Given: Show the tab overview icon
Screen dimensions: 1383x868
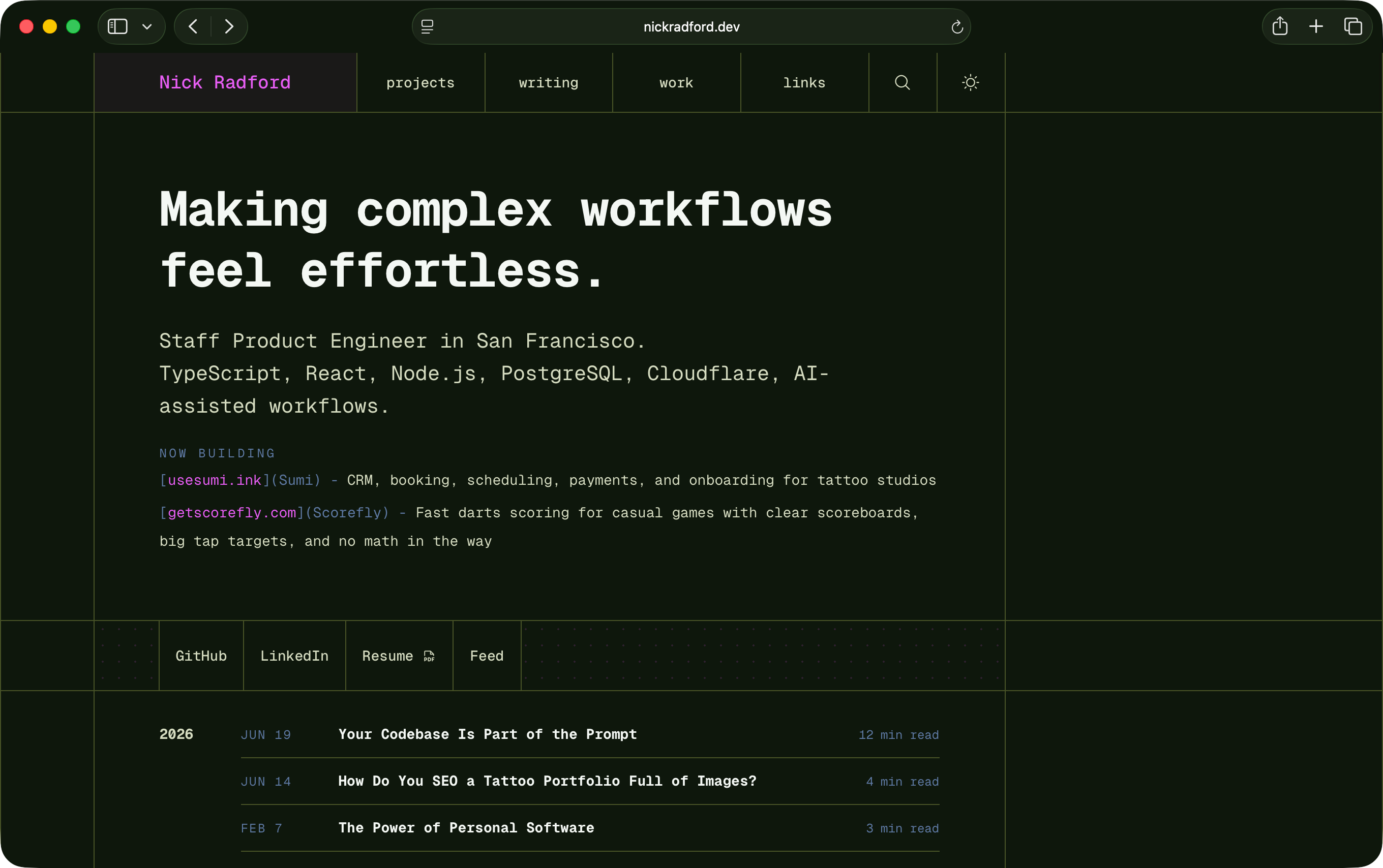Looking at the screenshot, I should [1352, 26].
